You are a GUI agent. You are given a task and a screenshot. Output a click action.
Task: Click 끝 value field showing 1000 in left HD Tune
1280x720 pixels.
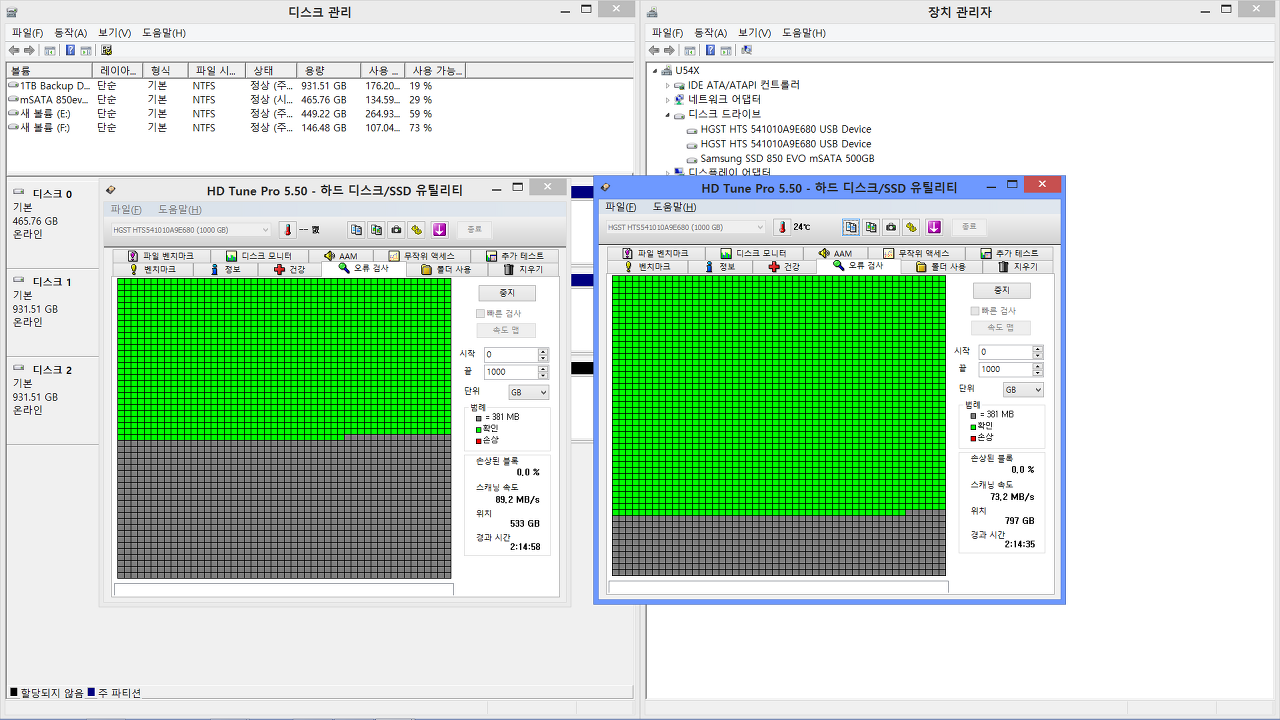tap(511, 372)
